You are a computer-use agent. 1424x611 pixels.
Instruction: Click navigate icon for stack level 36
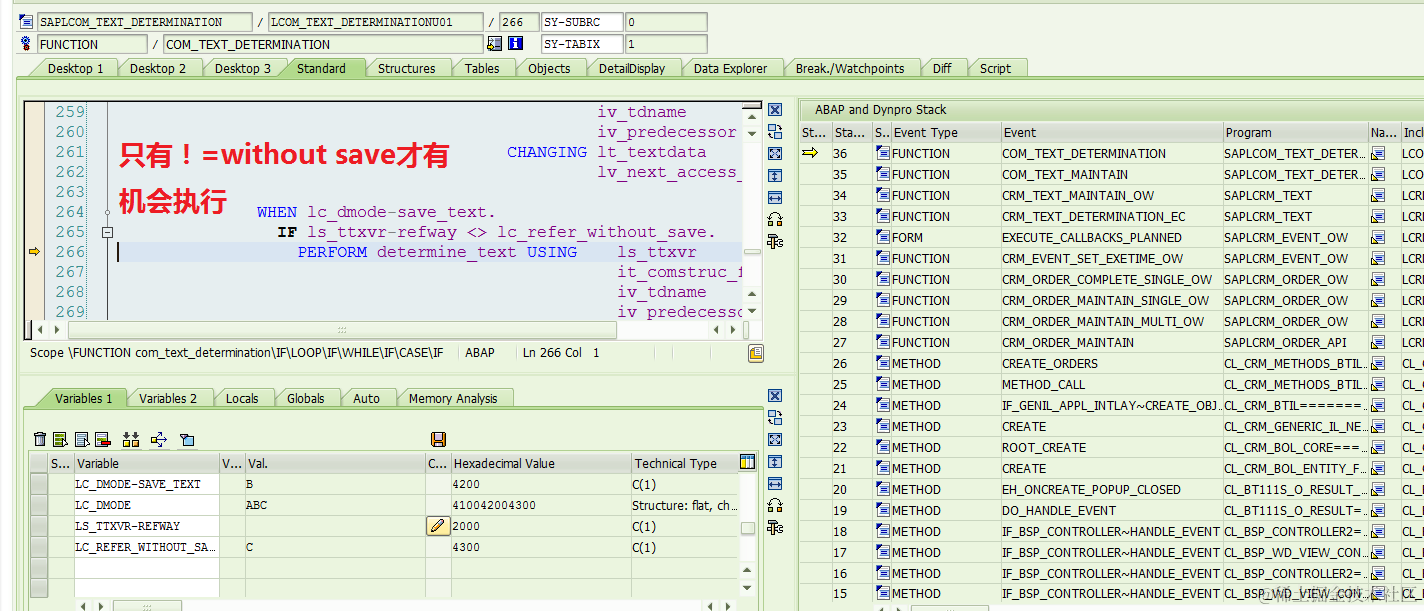(x=1378, y=154)
